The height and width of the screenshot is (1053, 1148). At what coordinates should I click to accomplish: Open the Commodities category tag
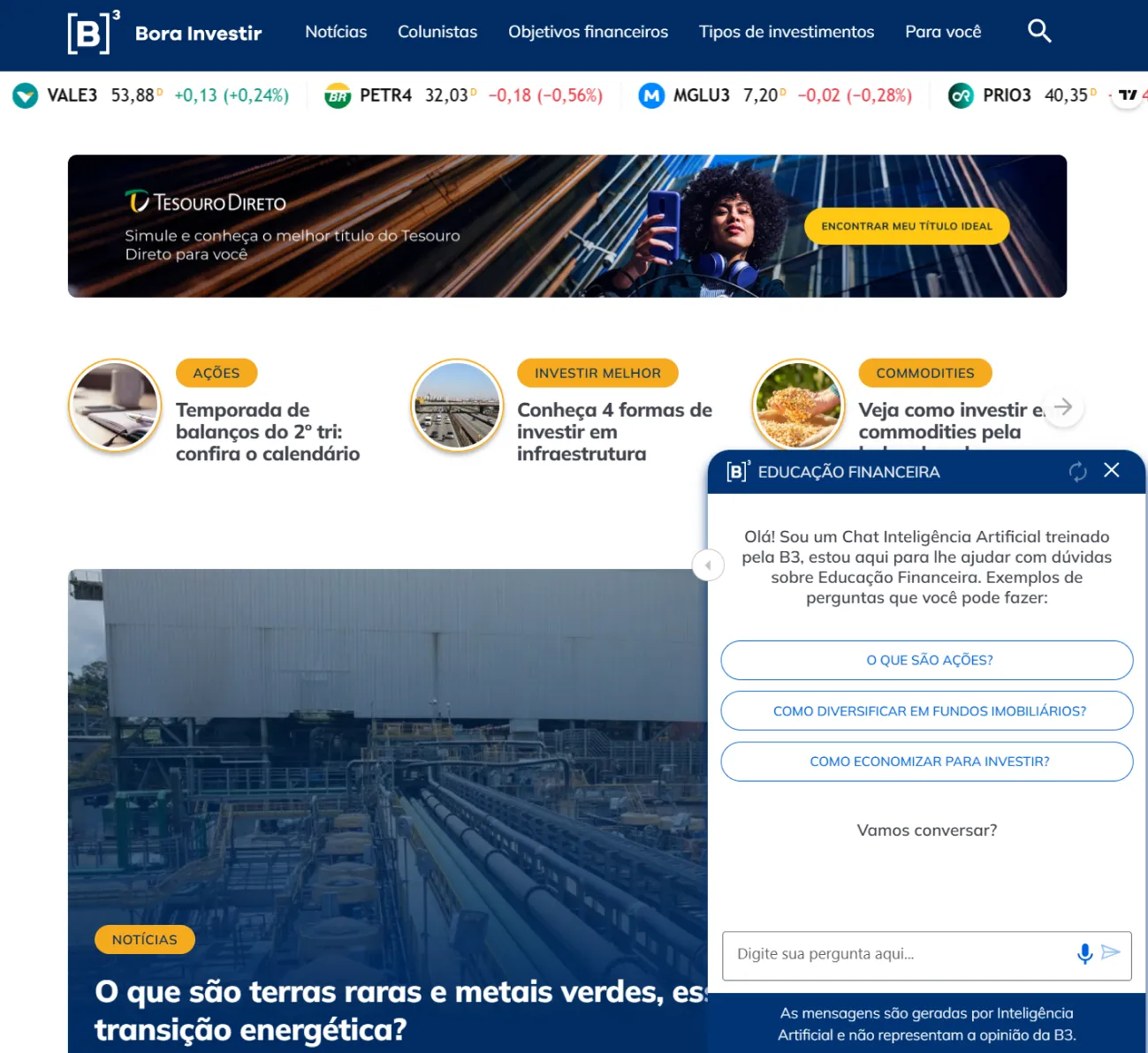point(925,373)
